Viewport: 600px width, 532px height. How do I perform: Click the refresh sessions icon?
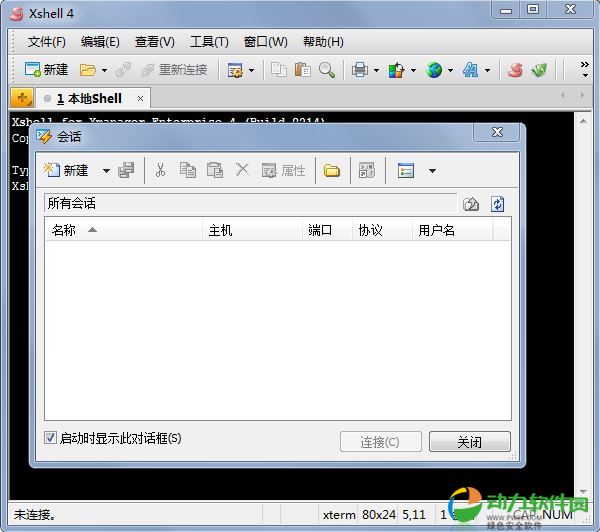[497, 204]
